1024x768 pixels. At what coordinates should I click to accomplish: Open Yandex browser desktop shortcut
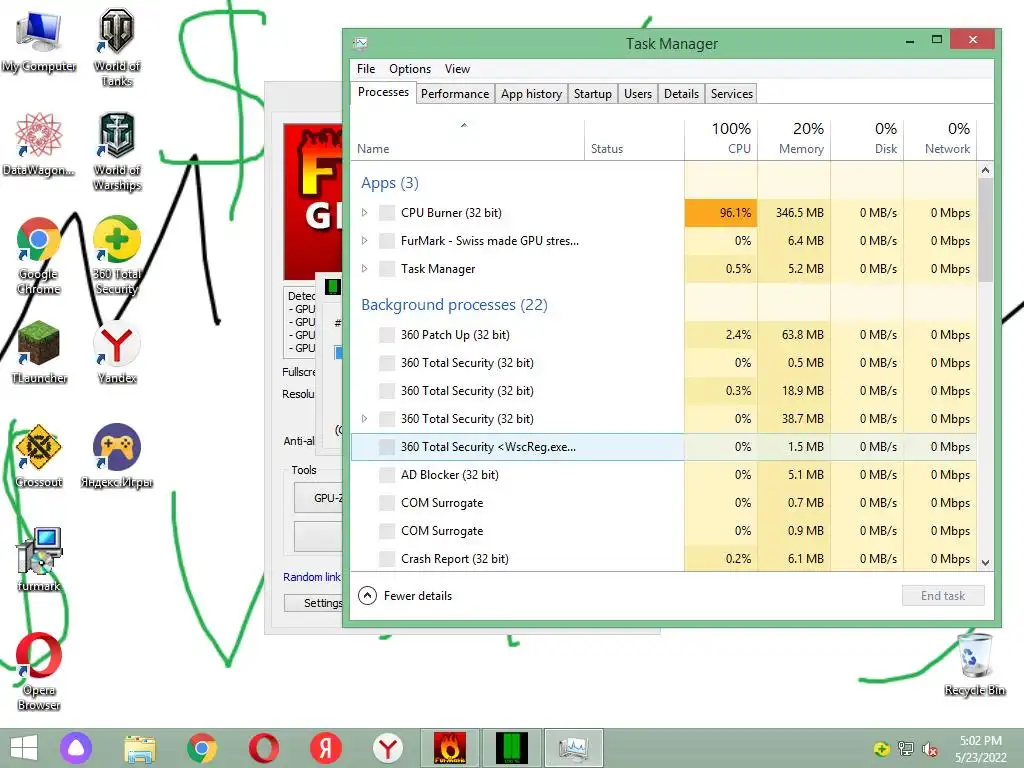click(x=117, y=351)
